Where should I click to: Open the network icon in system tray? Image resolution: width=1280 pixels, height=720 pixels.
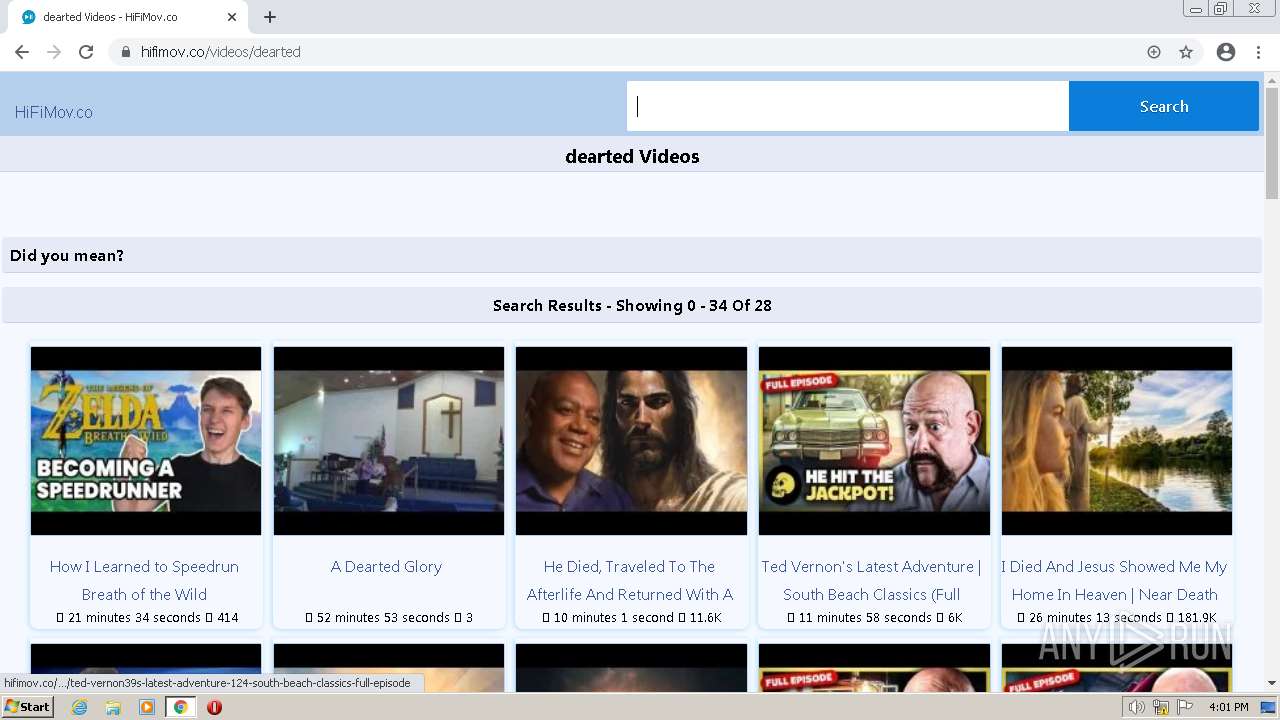(1161, 707)
